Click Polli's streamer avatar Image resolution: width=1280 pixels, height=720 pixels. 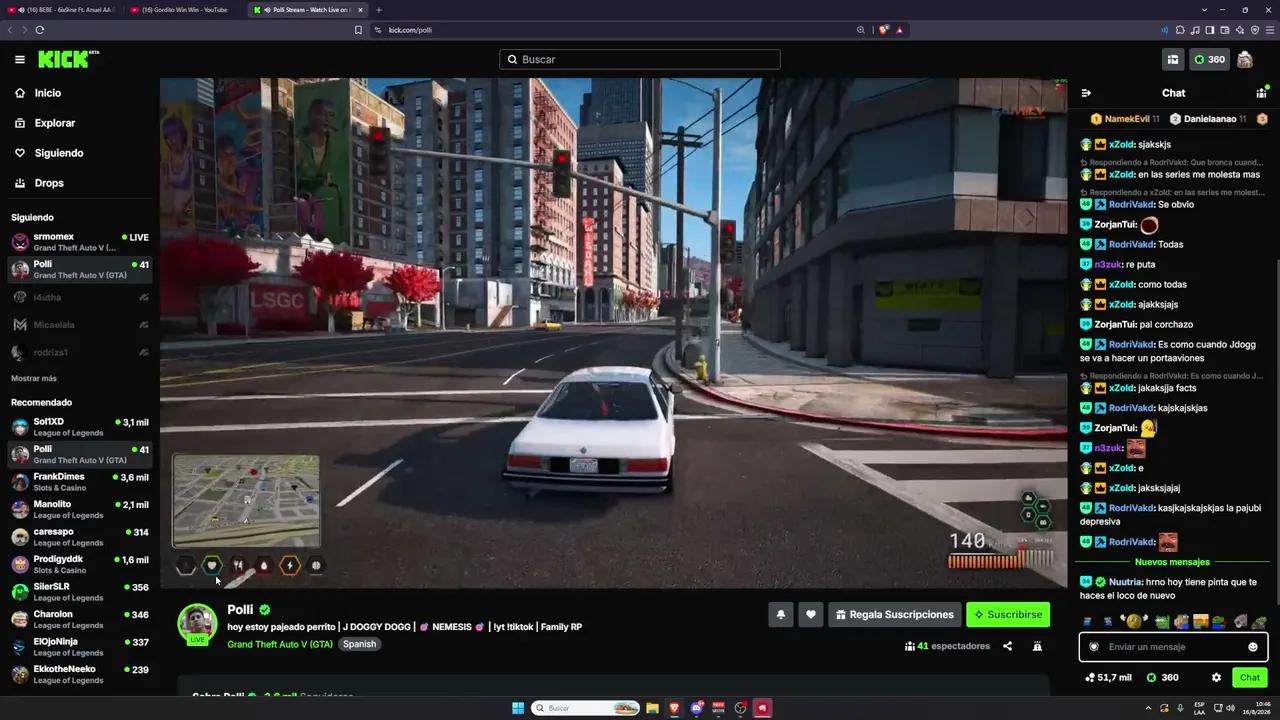click(197, 623)
